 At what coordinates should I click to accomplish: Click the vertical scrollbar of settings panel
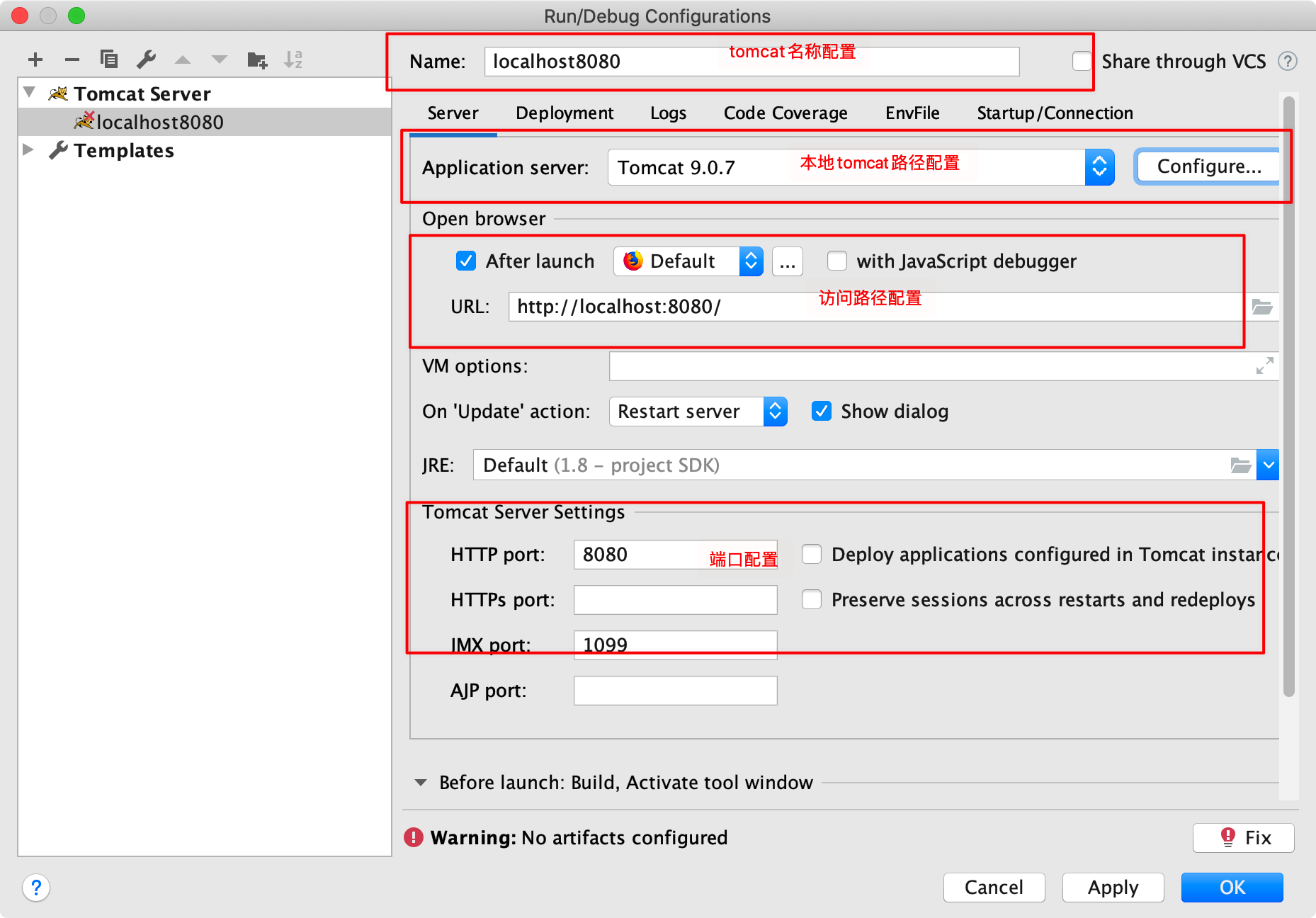[x=1289, y=397]
